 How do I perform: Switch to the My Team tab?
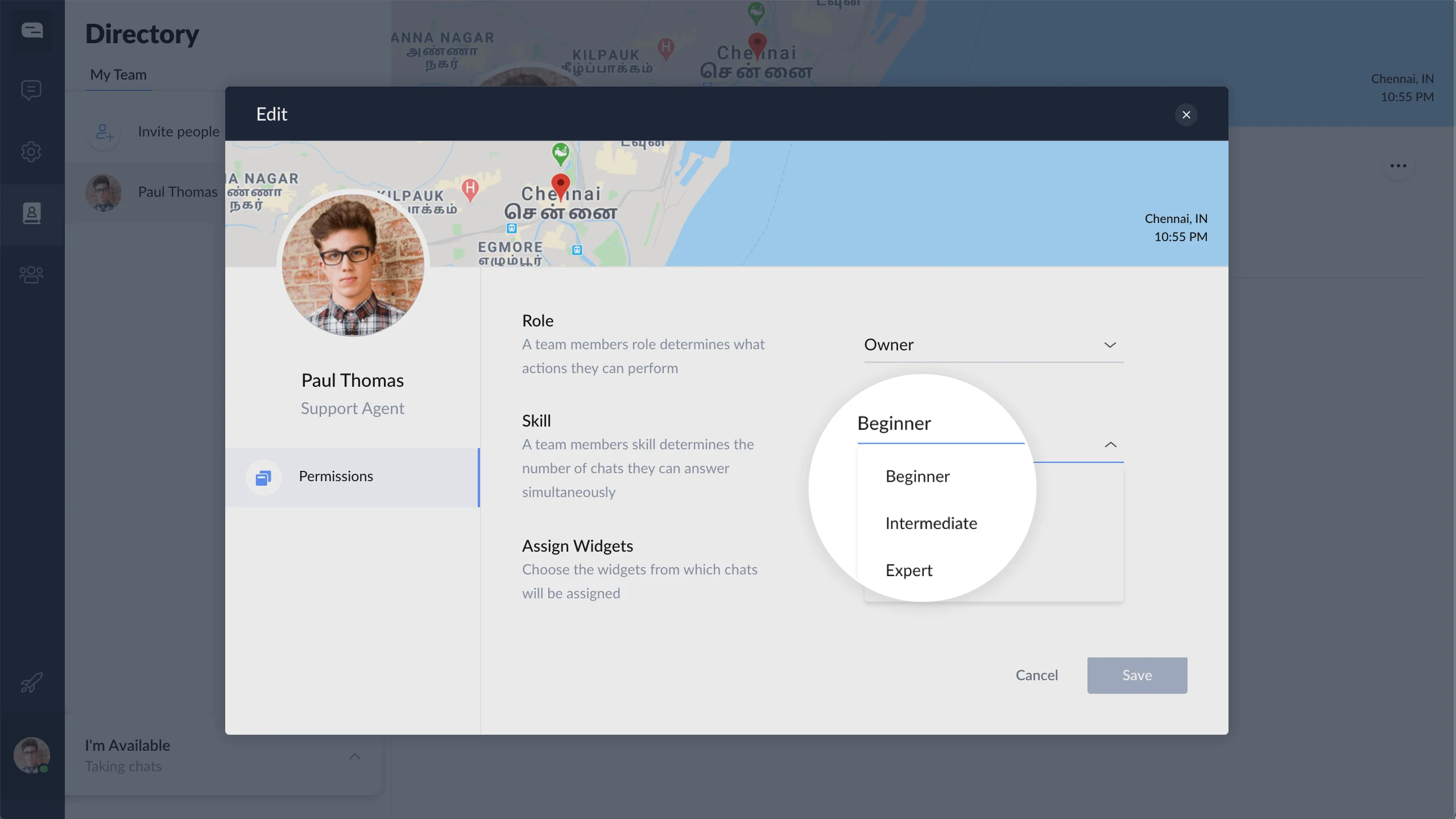(x=118, y=75)
